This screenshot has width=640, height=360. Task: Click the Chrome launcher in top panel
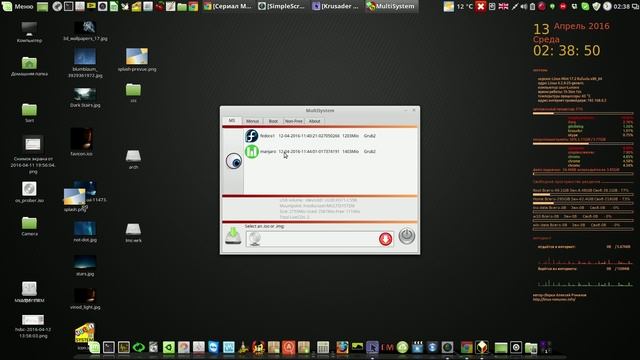(x=193, y=6)
